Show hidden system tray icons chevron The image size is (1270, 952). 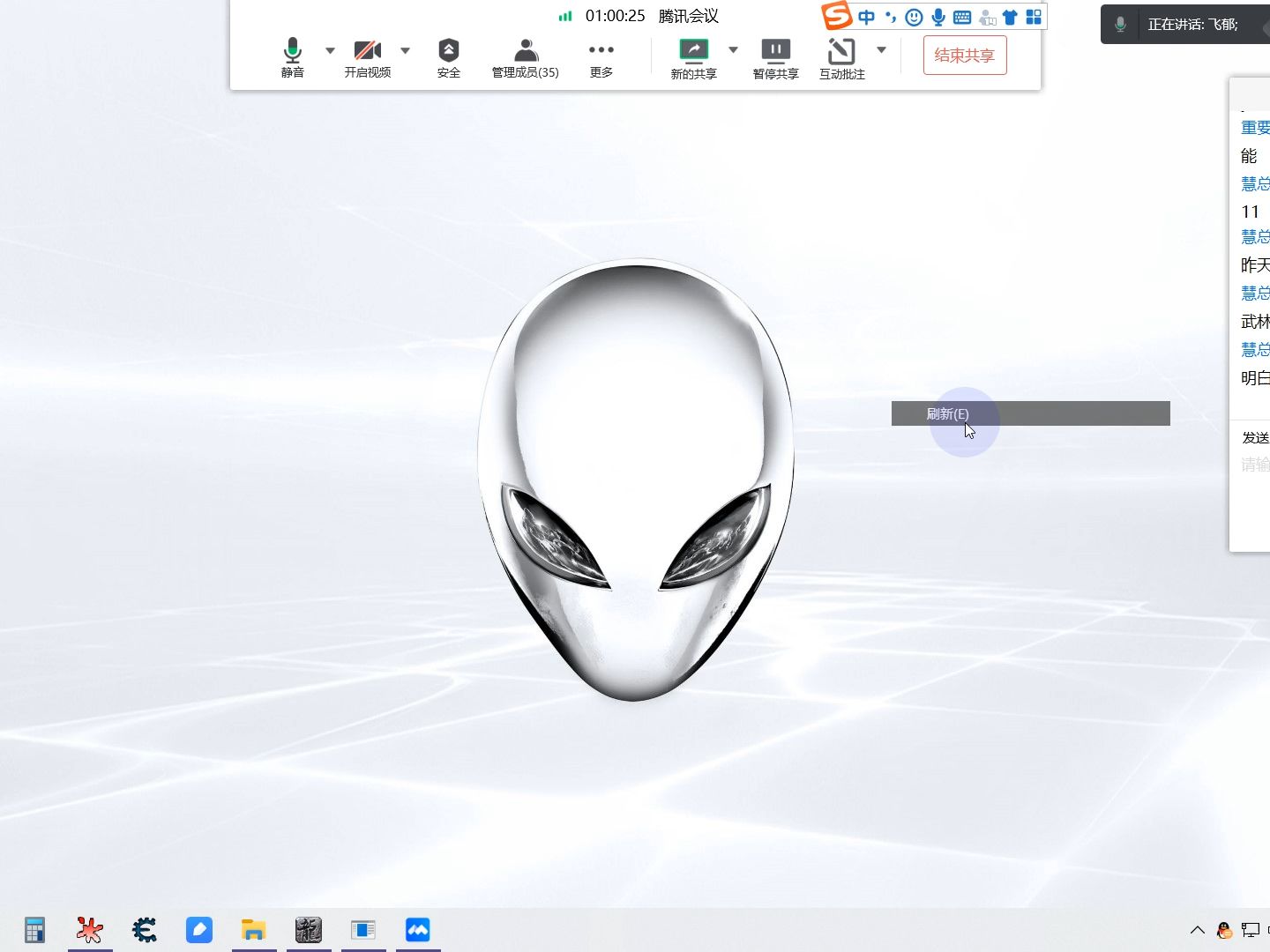1198,930
